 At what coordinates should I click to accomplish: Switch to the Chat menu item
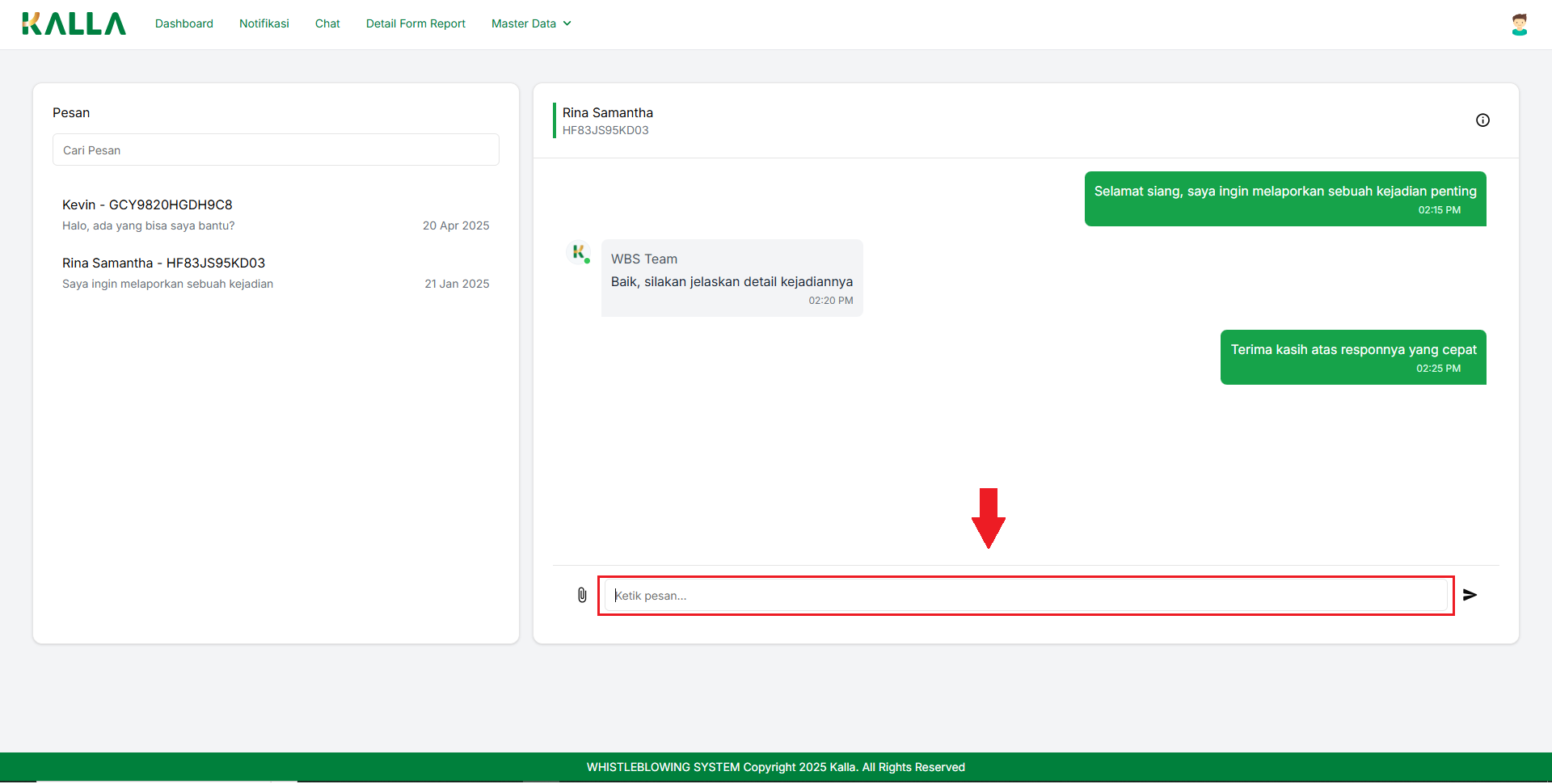click(x=327, y=23)
